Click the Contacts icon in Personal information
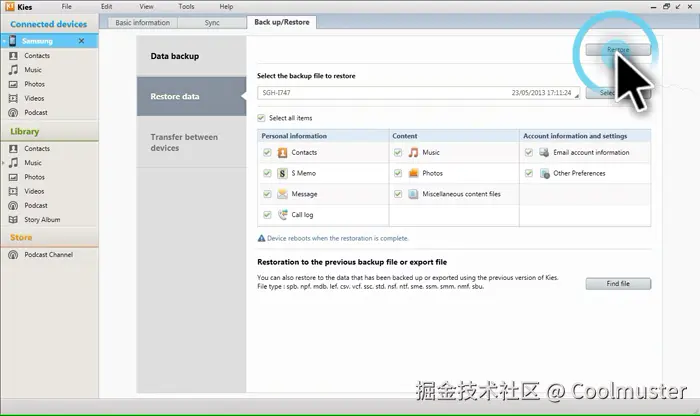 [x=282, y=153]
